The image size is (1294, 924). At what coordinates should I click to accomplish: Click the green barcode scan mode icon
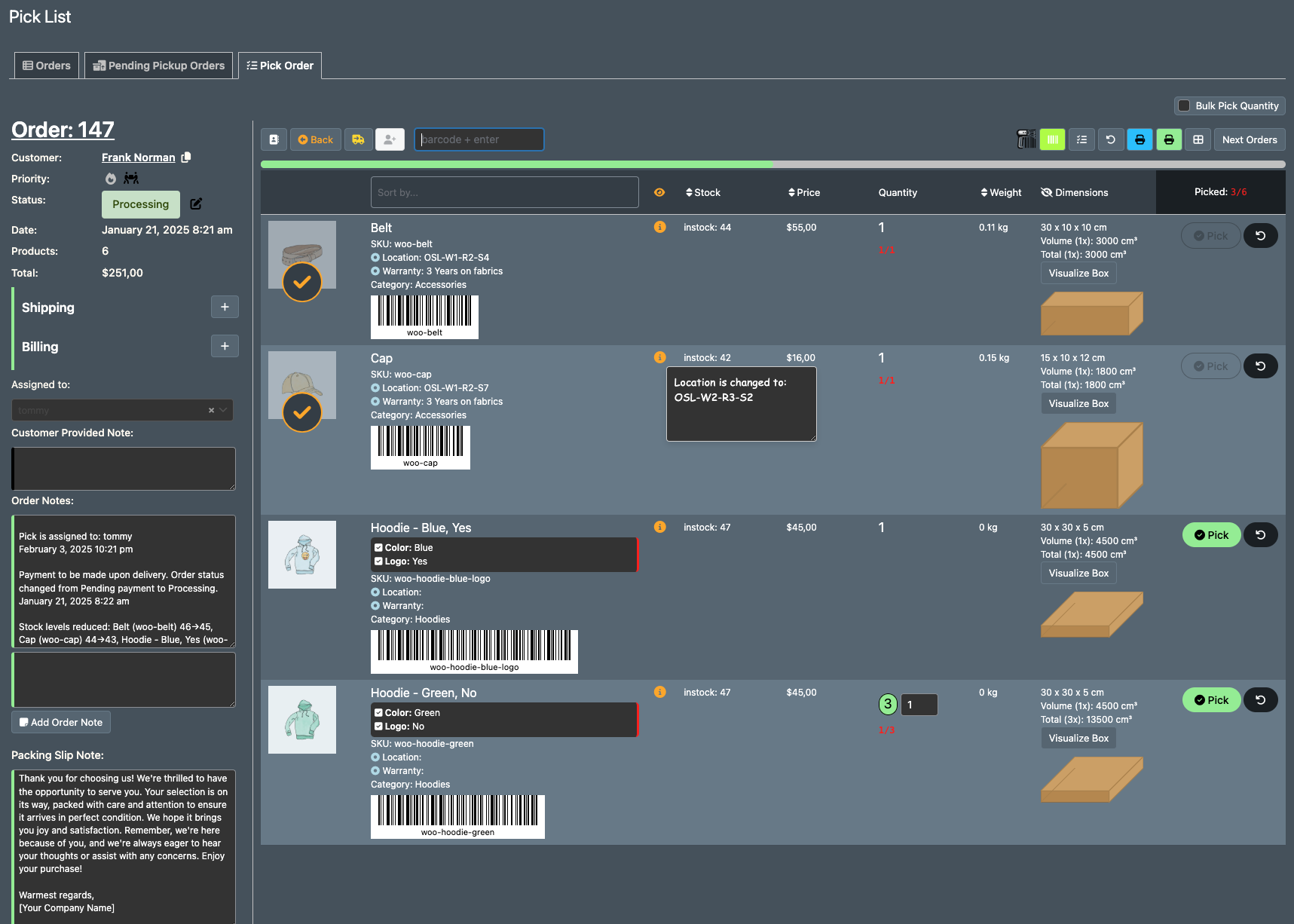click(1052, 139)
